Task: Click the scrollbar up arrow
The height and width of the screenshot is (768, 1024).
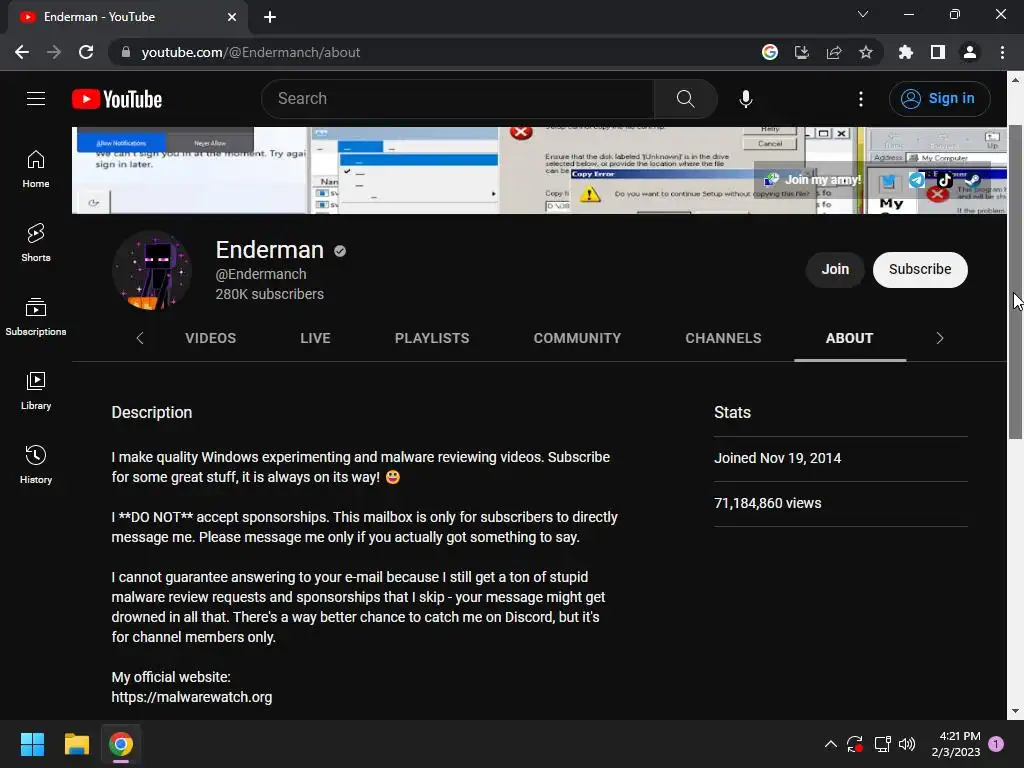Action: (x=1015, y=80)
